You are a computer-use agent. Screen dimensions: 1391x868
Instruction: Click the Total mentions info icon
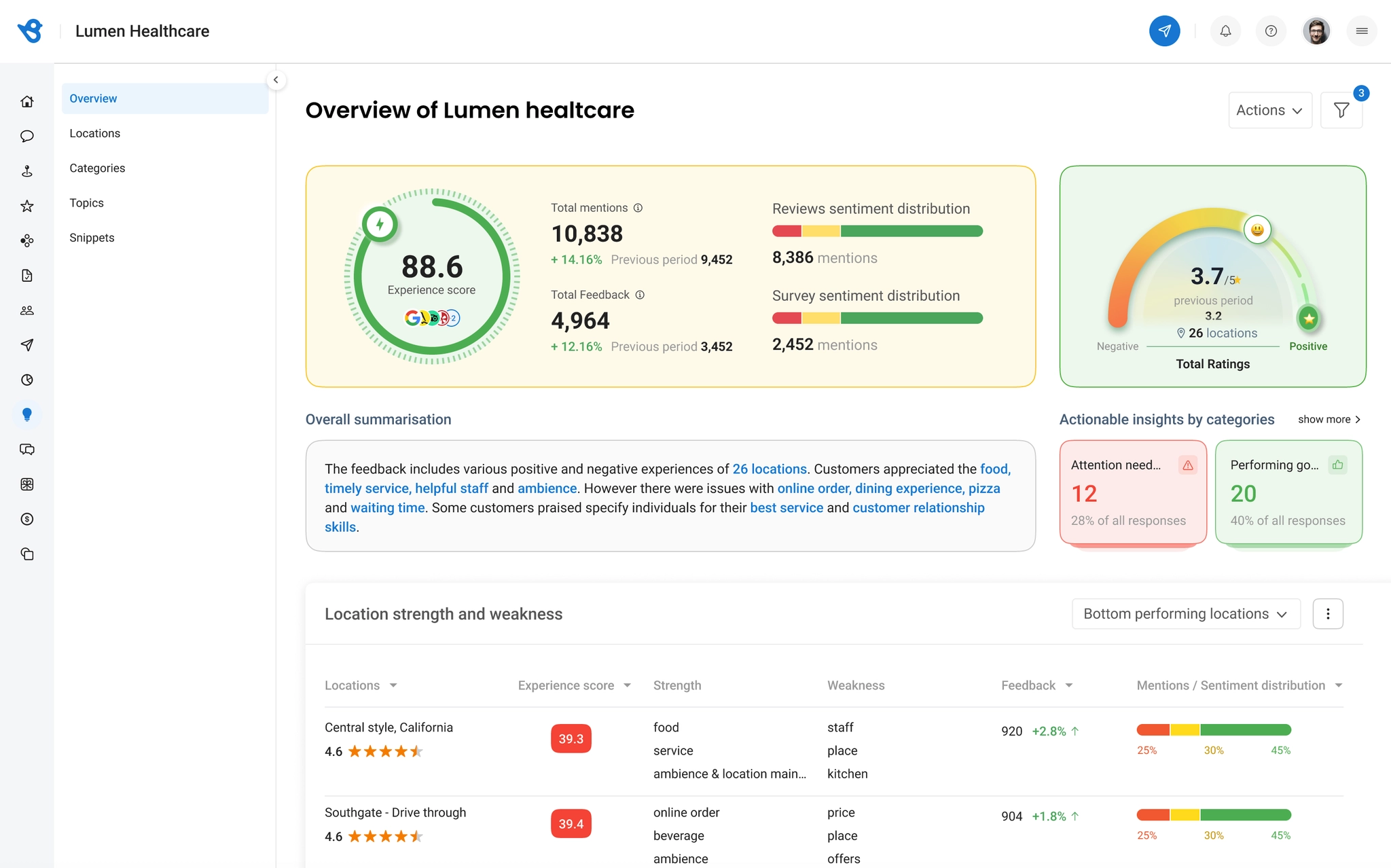point(638,208)
